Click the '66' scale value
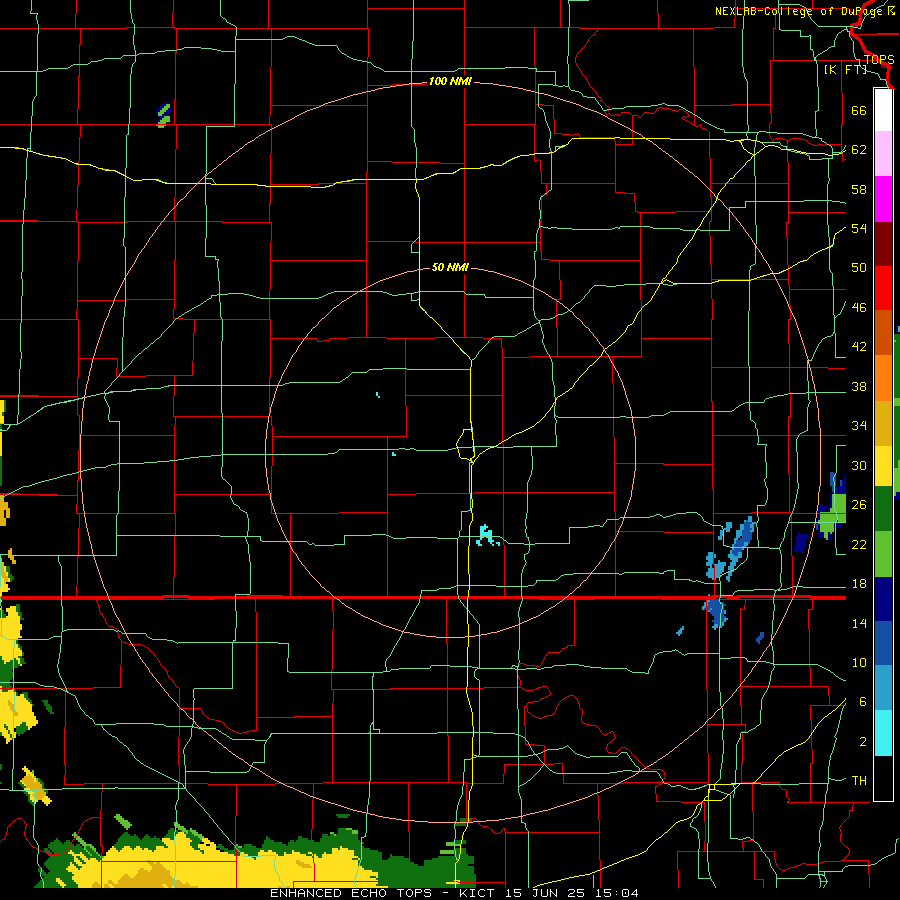This screenshot has width=900, height=900. tap(859, 110)
